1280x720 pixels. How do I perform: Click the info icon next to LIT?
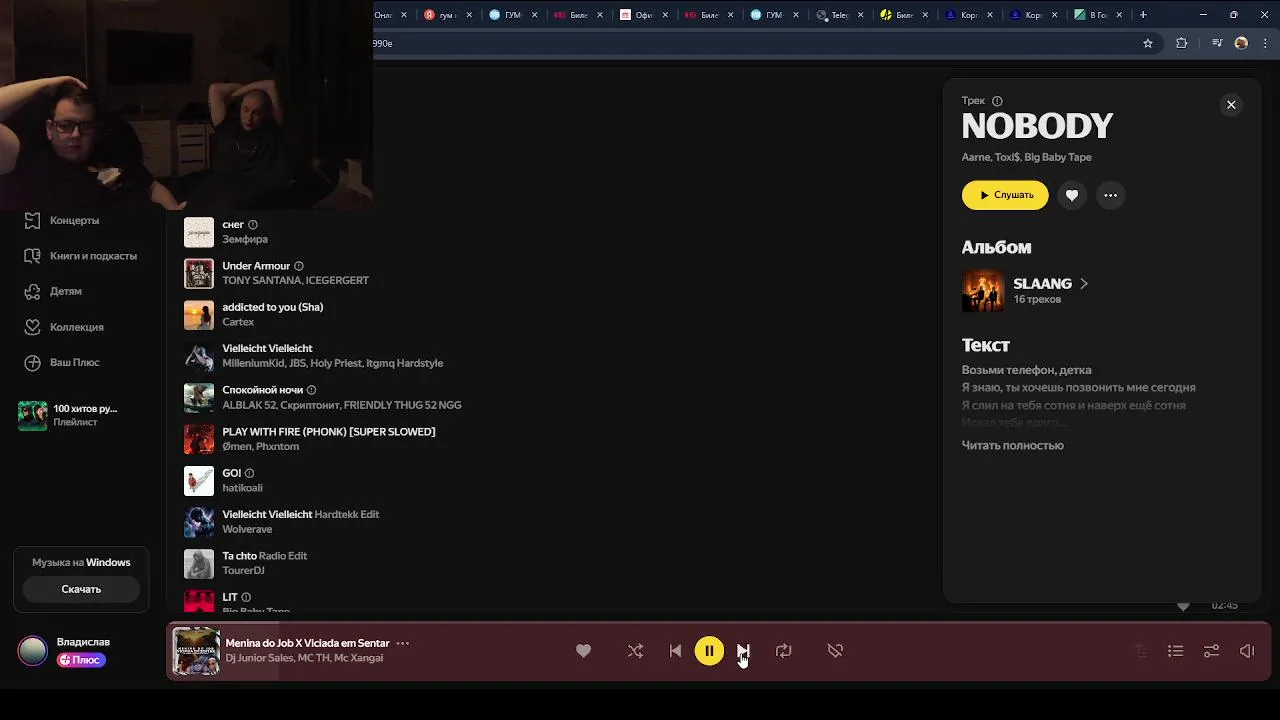246,597
